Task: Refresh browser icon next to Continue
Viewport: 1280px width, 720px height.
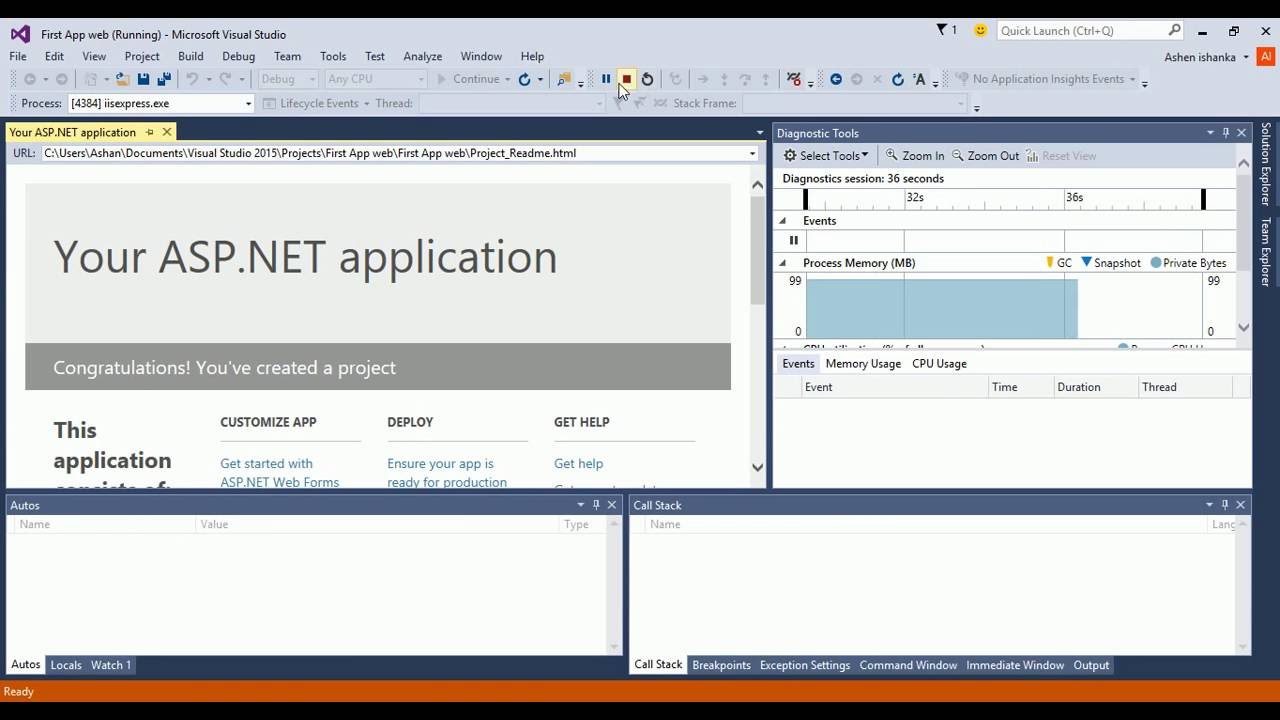Action: pos(524,79)
